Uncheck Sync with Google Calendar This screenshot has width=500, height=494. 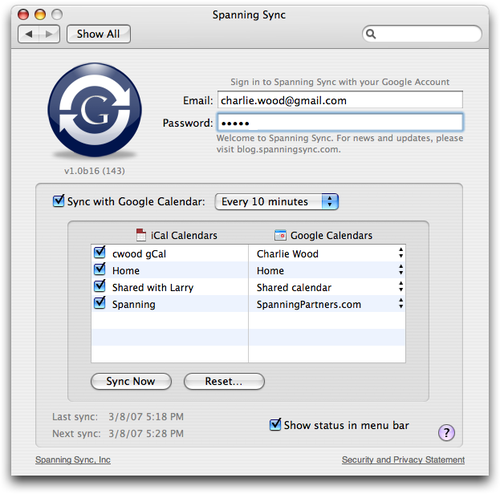pyautogui.click(x=59, y=201)
